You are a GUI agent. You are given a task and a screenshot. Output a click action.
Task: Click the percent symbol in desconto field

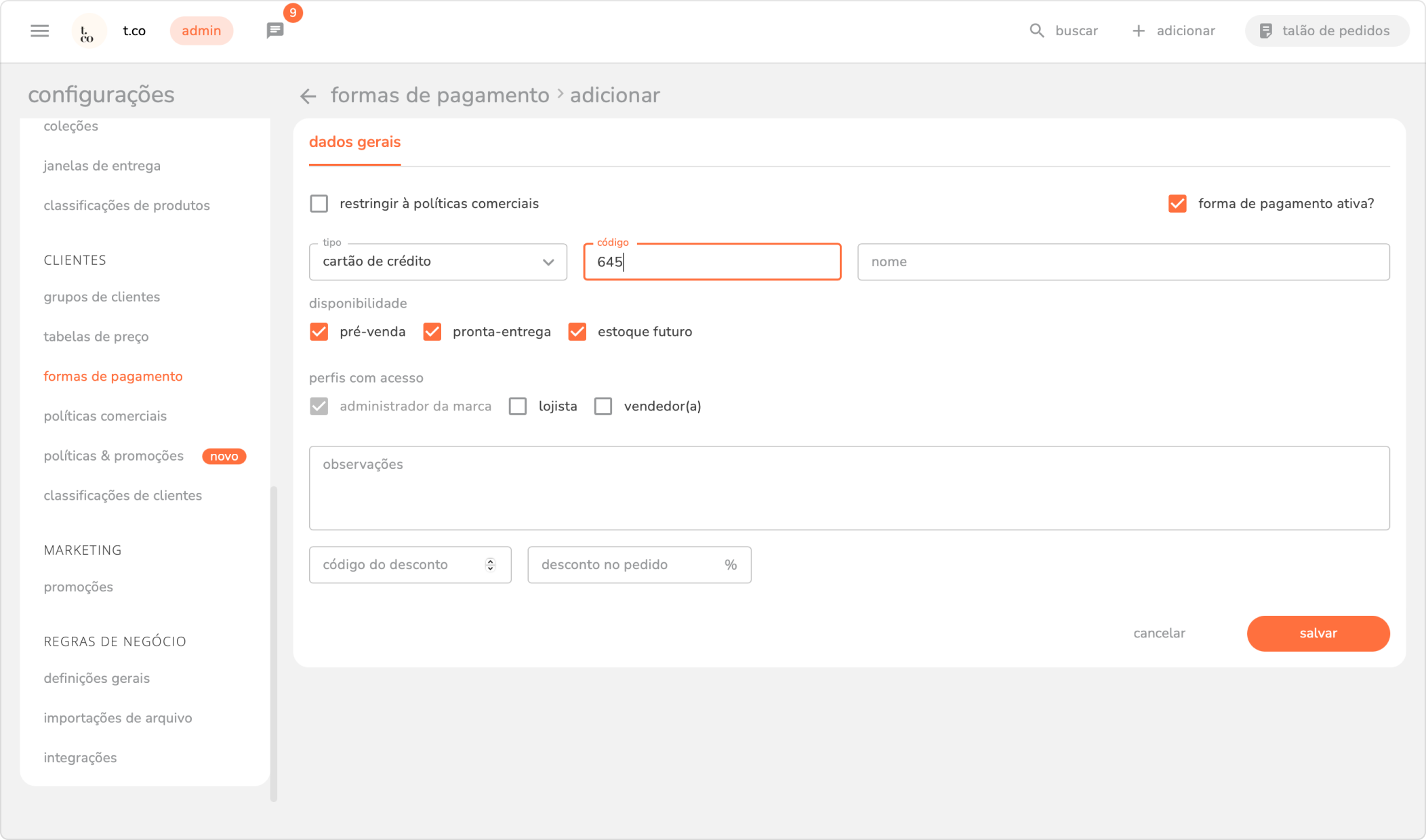pos(731,565)
